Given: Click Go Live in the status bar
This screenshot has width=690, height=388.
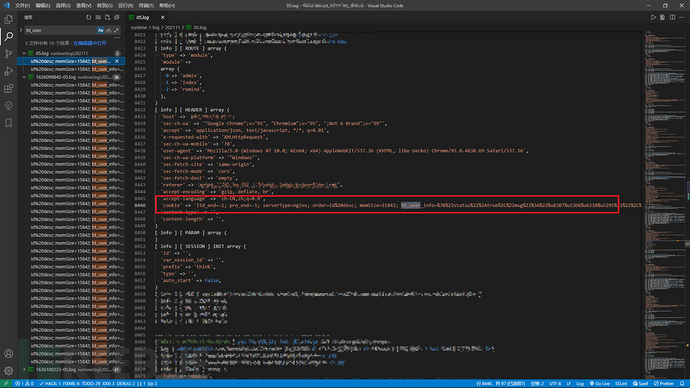Looking at the screenshot, I should (x=599, y=384).
